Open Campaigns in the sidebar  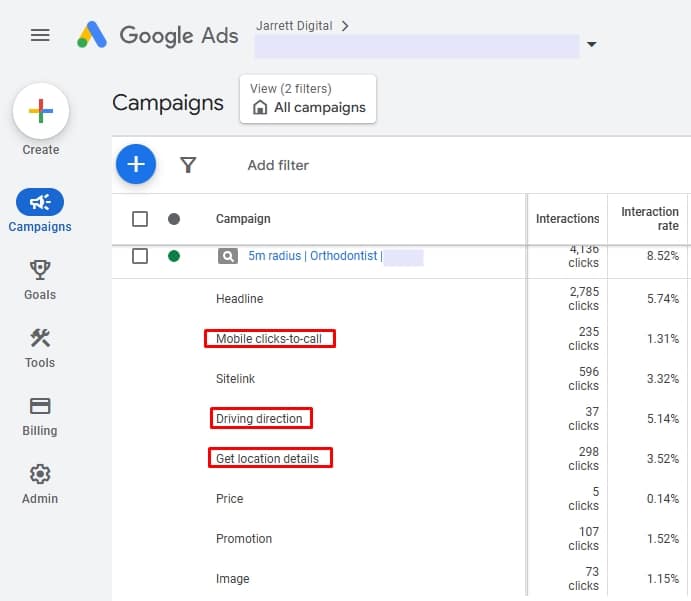(40, 203)
